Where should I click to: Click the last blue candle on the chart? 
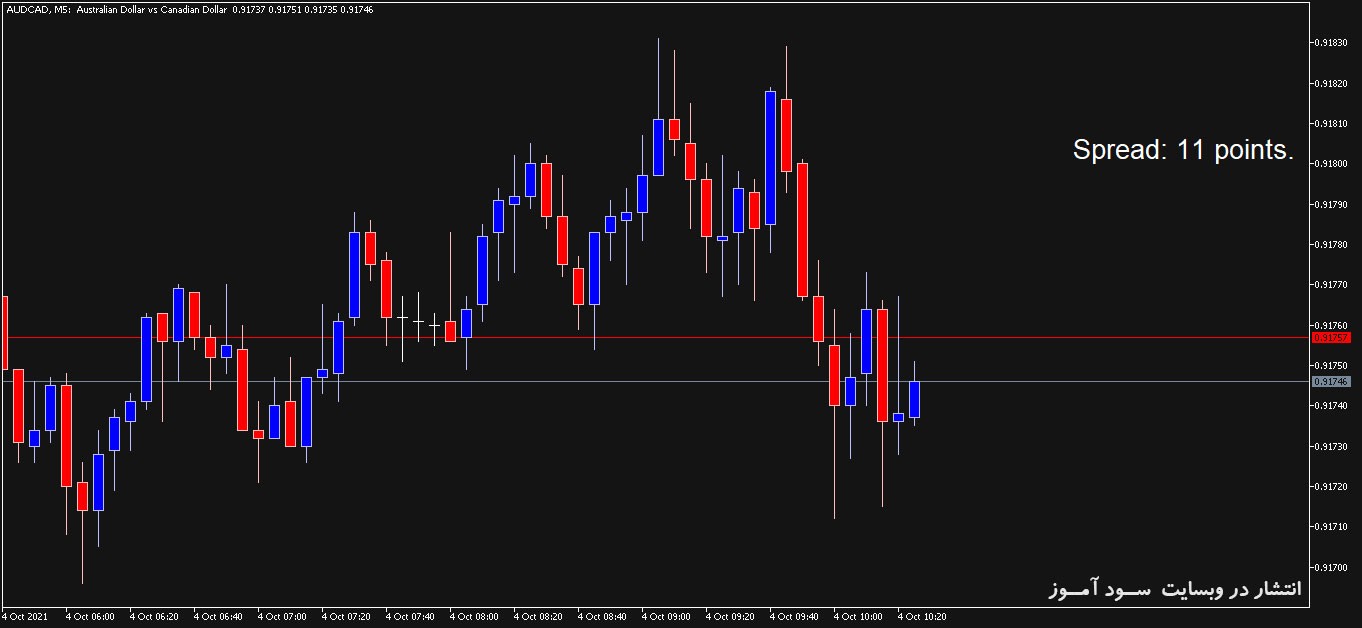[x=914, y=400]
